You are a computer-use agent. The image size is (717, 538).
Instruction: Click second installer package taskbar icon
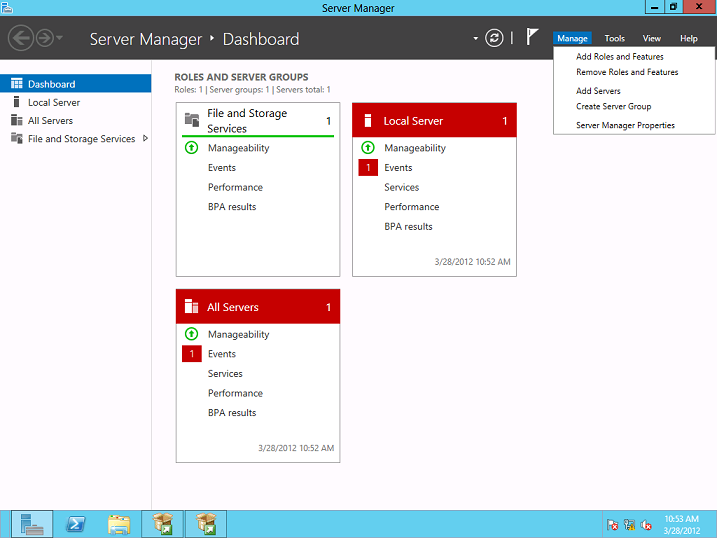[206, 524]
